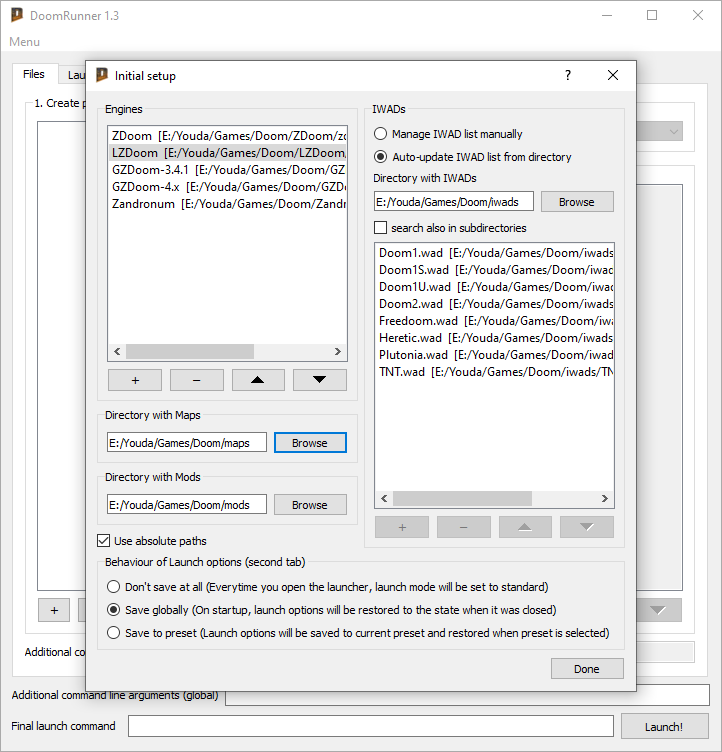Image resolution: width=722 pixels, height=752 pixels.
Task: Close the Initial setup dialog
Action: point(613,75)
